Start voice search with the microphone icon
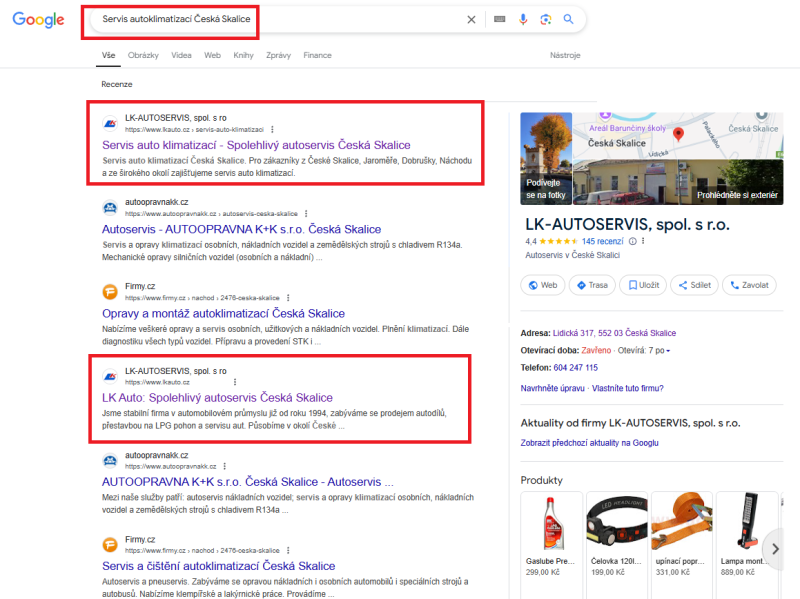 523,19
